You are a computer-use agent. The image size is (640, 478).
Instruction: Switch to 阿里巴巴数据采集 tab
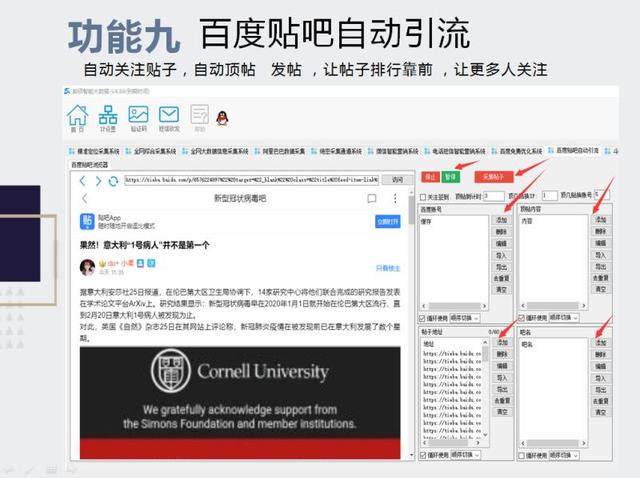pos(280,151)
